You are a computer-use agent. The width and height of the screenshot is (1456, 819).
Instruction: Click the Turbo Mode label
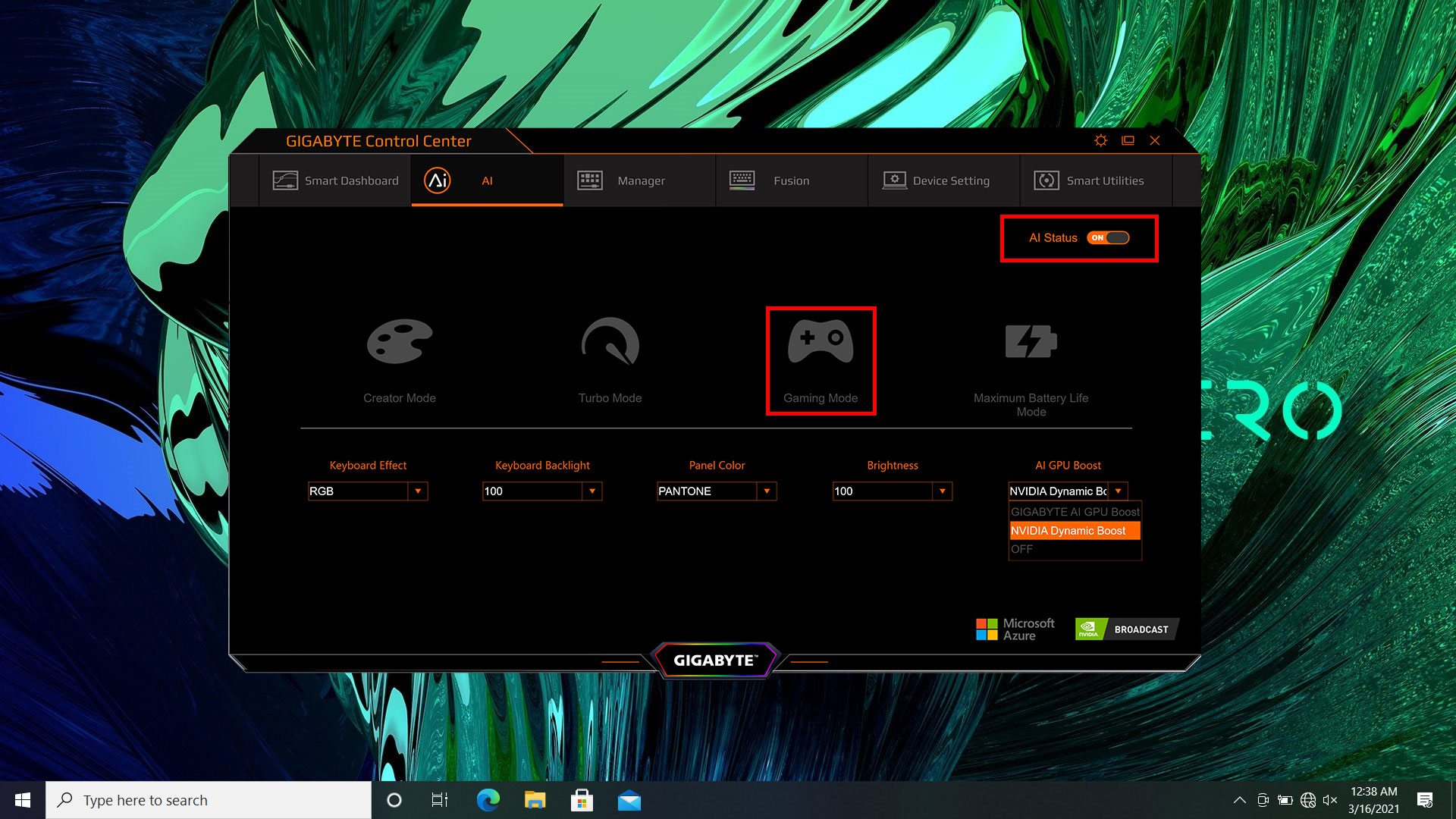610,398
